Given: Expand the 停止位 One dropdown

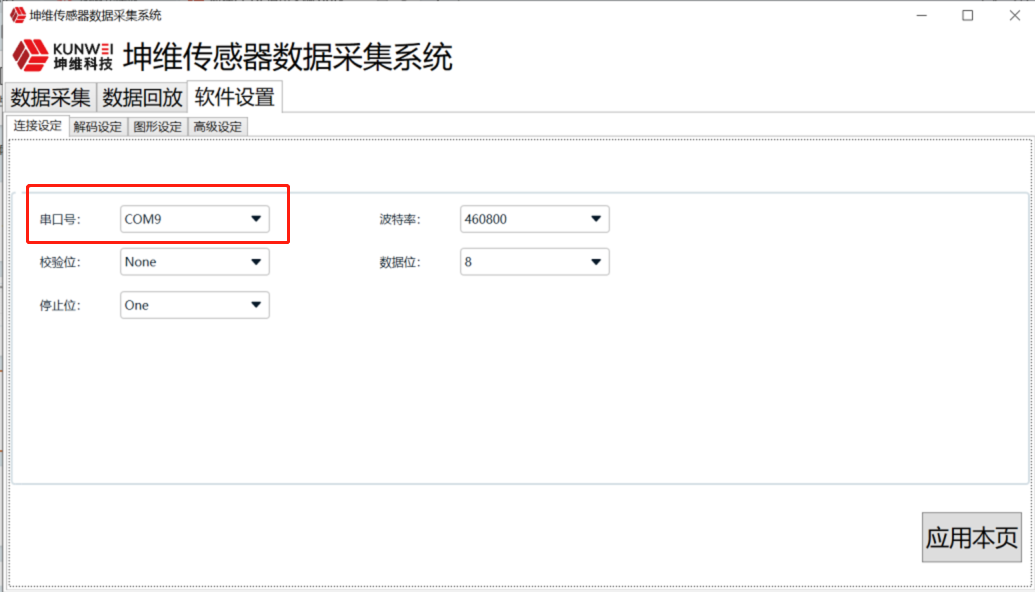Looking at the screenshot, I should coord(194,305).
